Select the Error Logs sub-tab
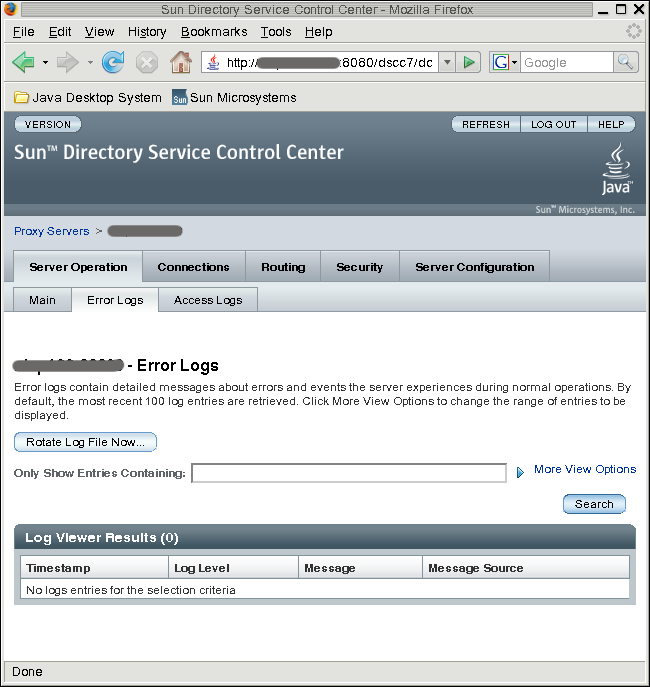The height and width of the screenshot is (687, 650). pos(115,300)
